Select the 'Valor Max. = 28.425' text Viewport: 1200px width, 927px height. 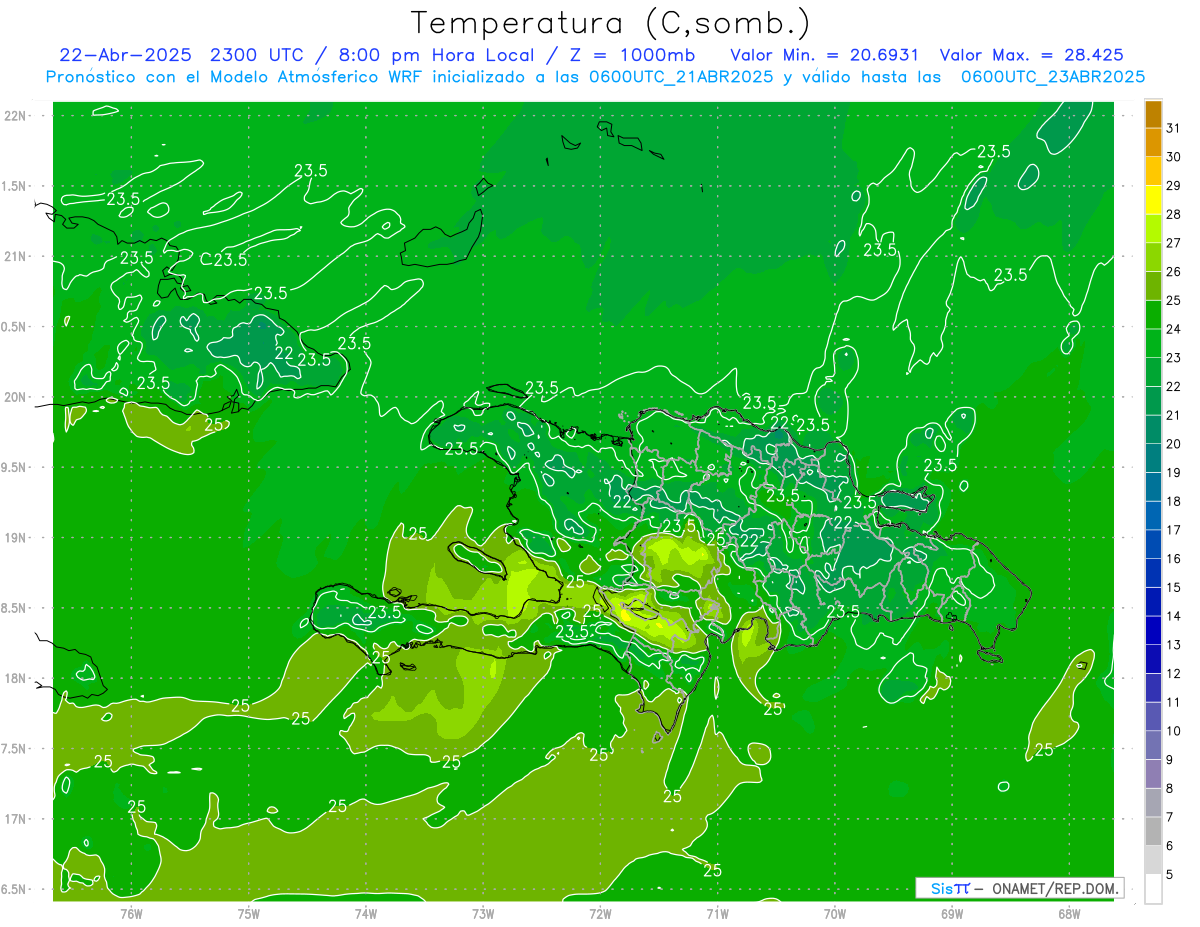pos(1032,55)
